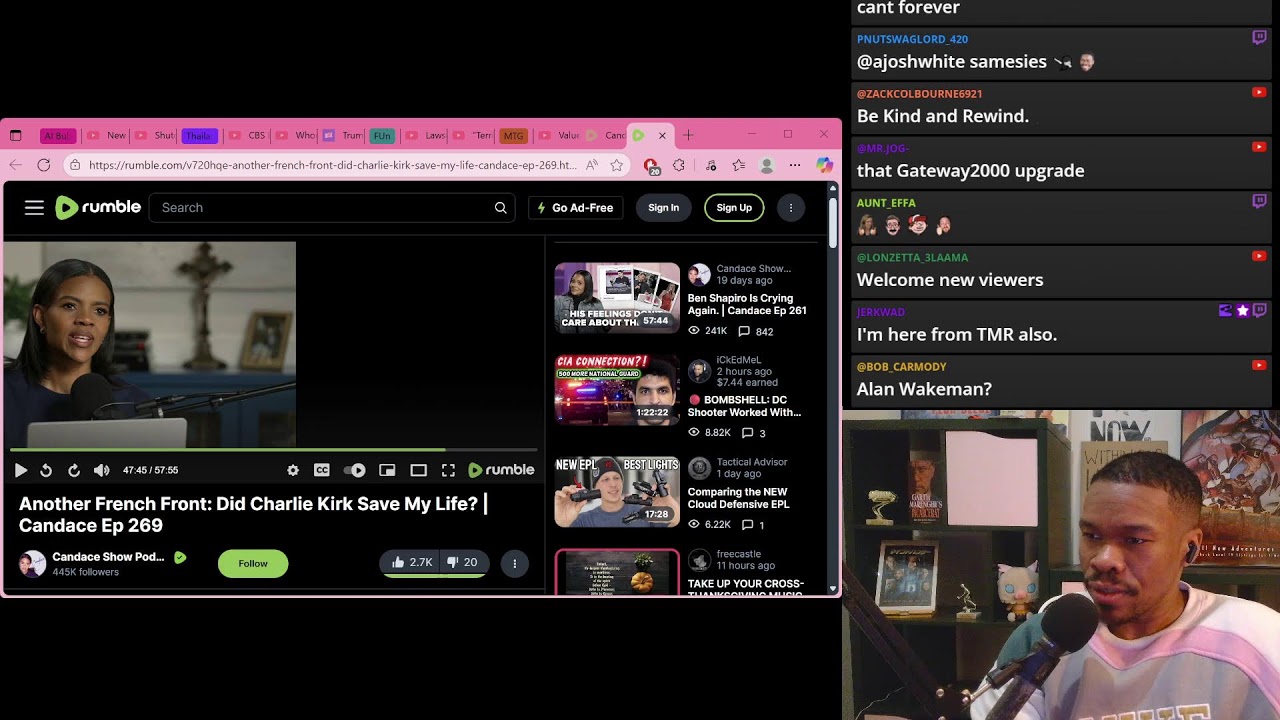This screenshot has width=1280, height=720.
Task: Open the browser tab actions menu
Action: (x=16, y=135)
